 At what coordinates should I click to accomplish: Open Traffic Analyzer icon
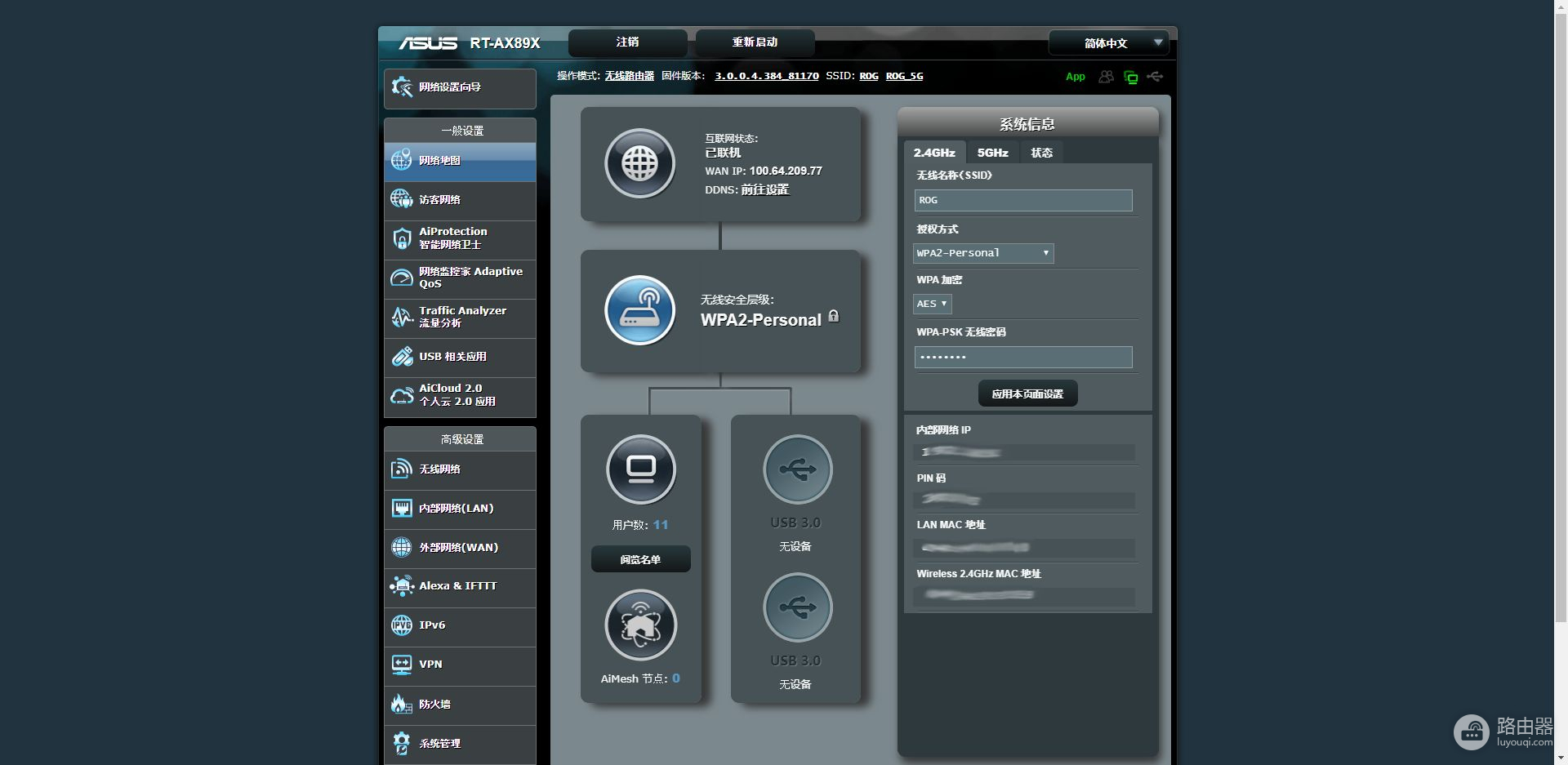tap(401, 317)
